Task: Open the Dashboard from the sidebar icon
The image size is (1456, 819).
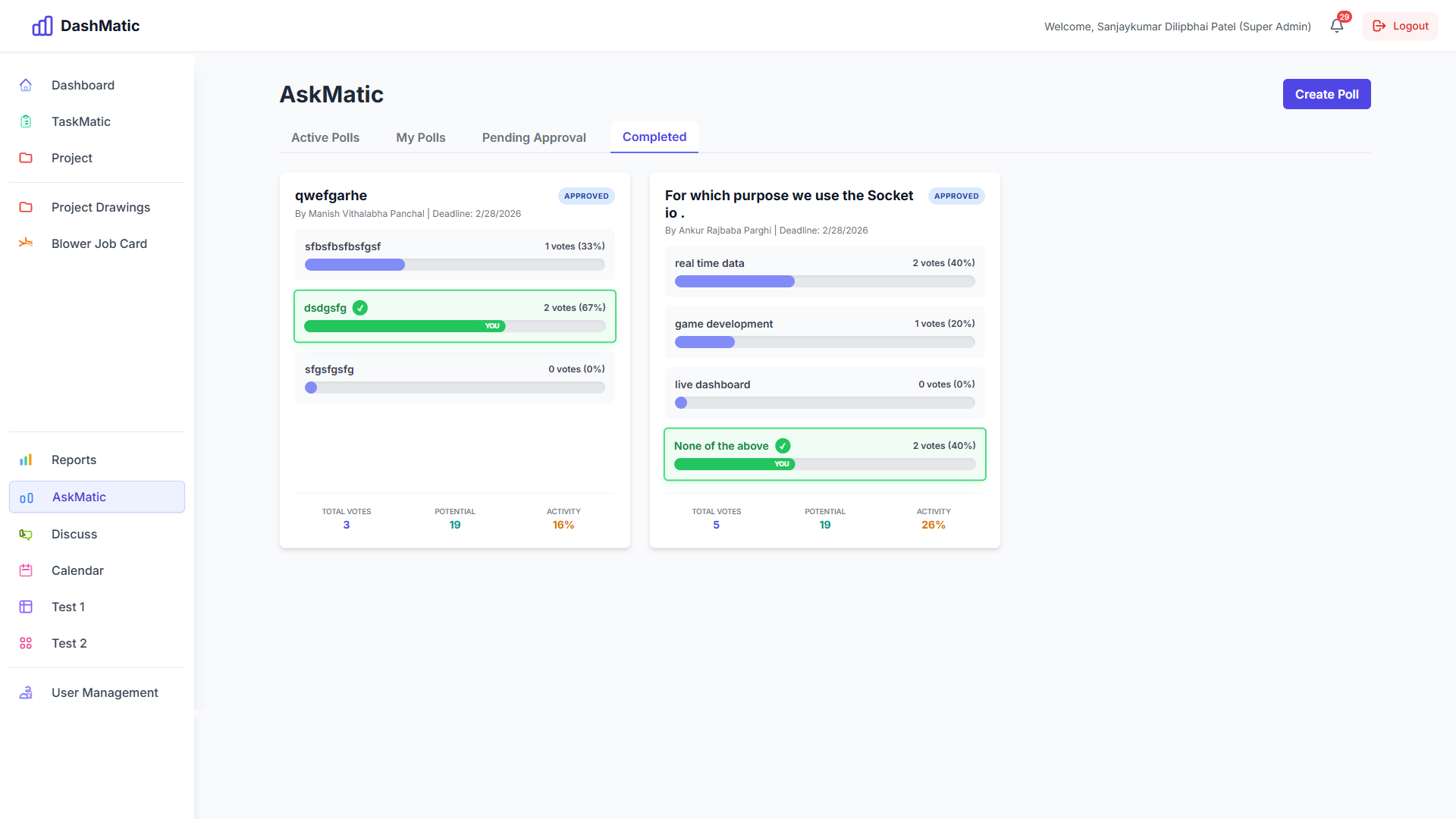Action: [26, 85]
